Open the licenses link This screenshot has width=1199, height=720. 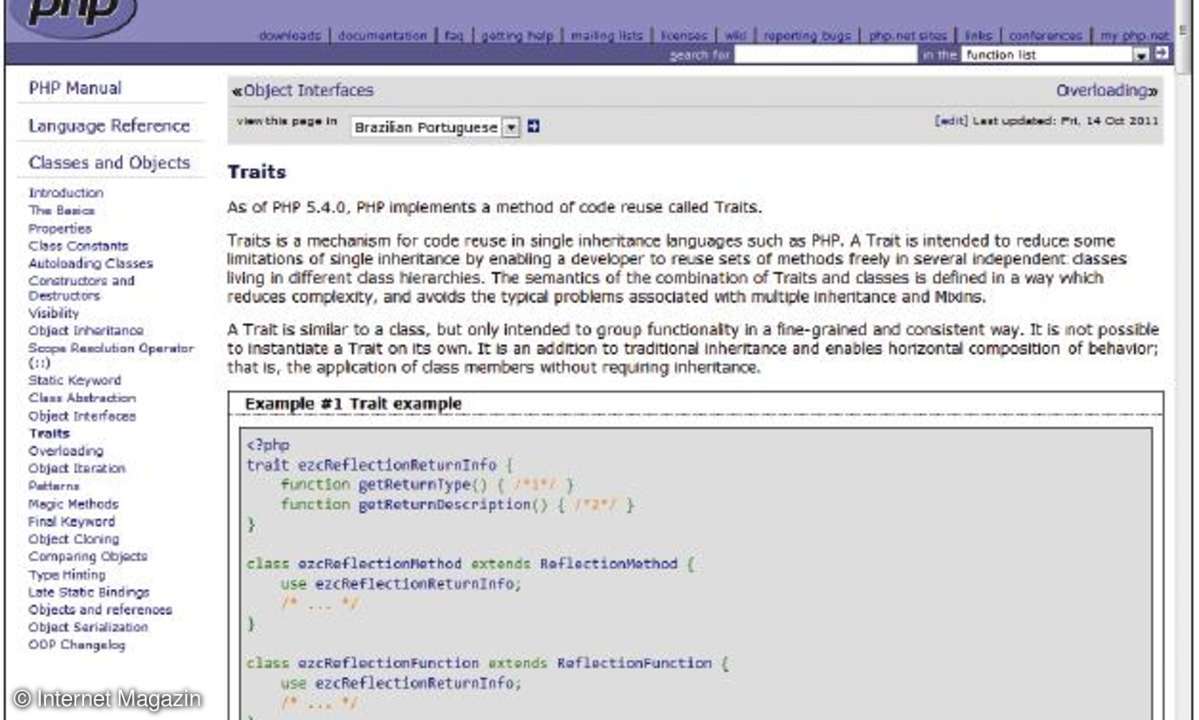tap(684, 35)
